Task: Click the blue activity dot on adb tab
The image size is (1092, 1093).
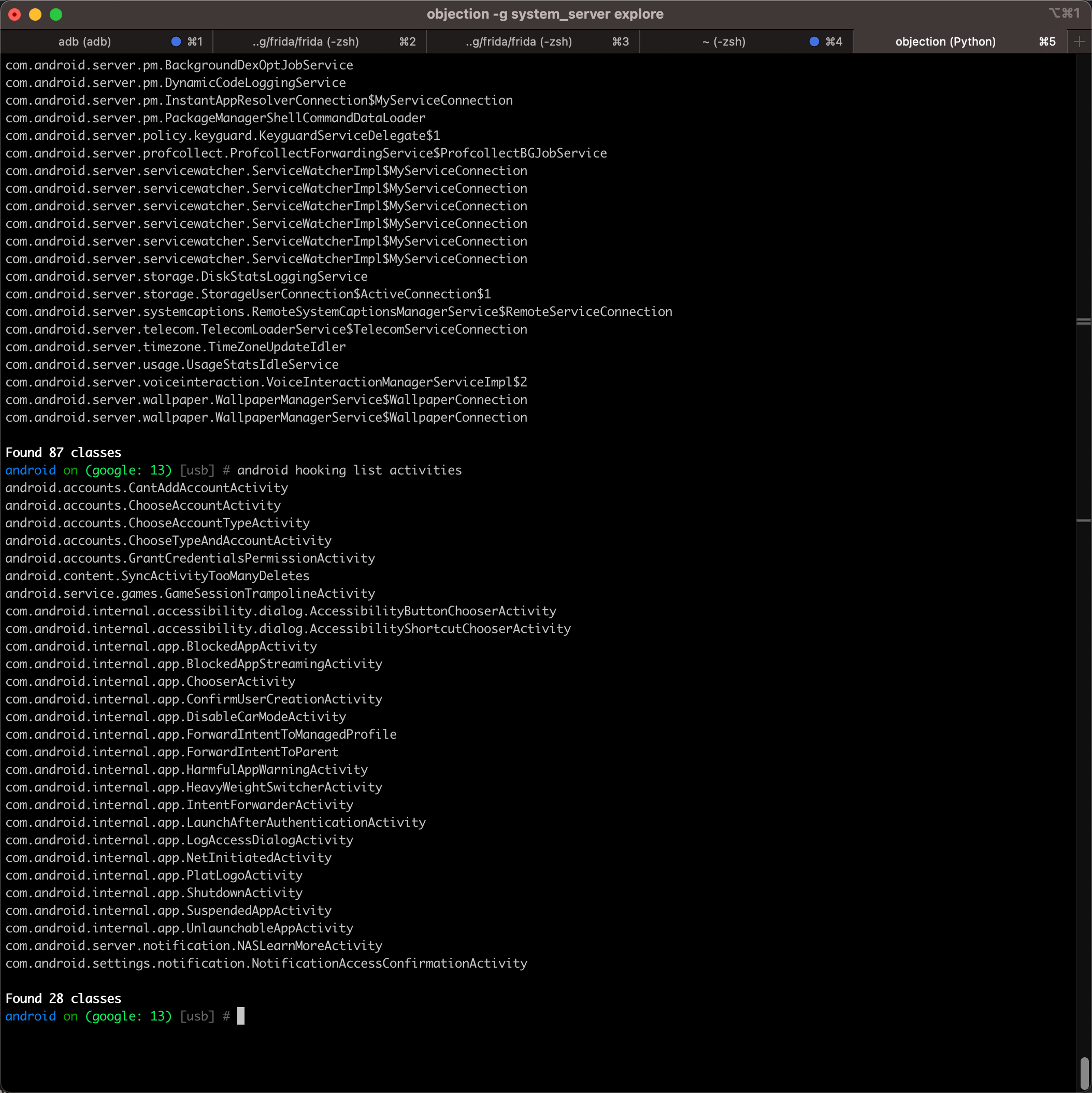Action: (x=176, y=41)
